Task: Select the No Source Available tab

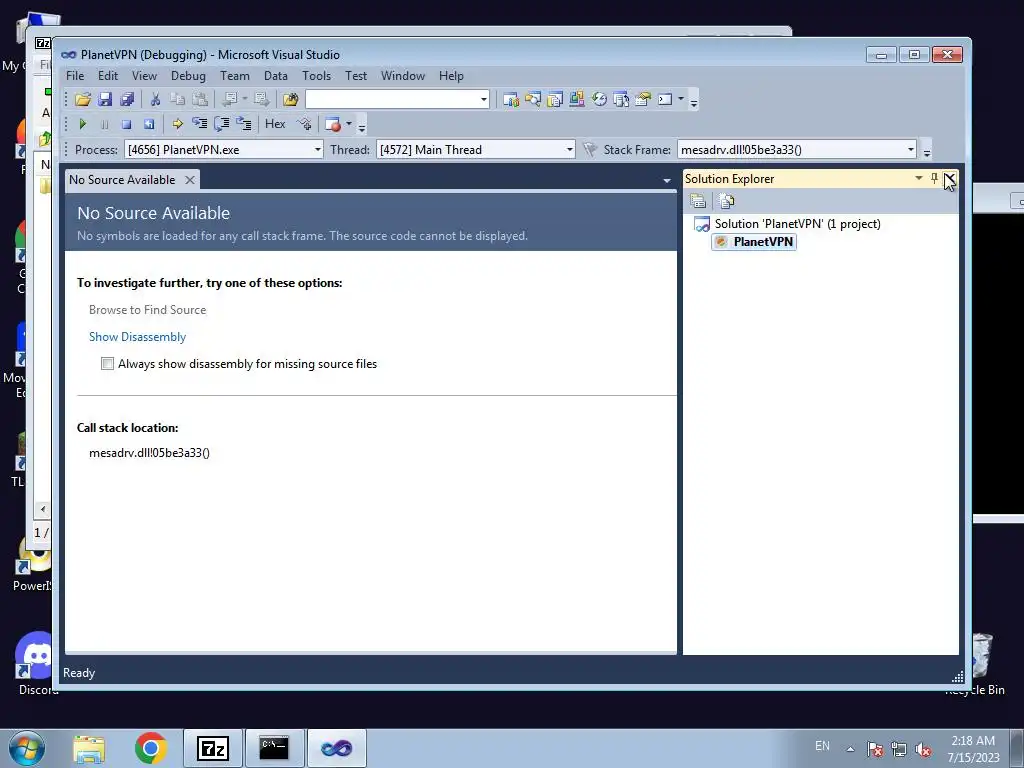Action: point(122,180)
